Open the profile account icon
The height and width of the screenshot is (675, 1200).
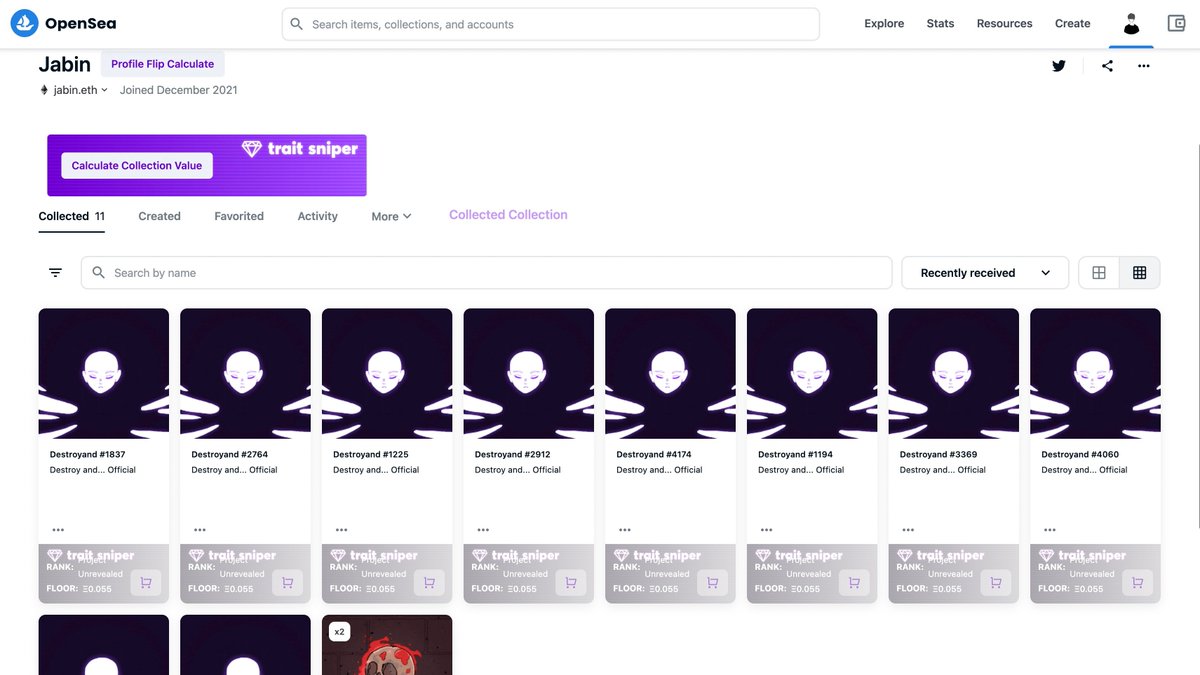(1131, 24)
